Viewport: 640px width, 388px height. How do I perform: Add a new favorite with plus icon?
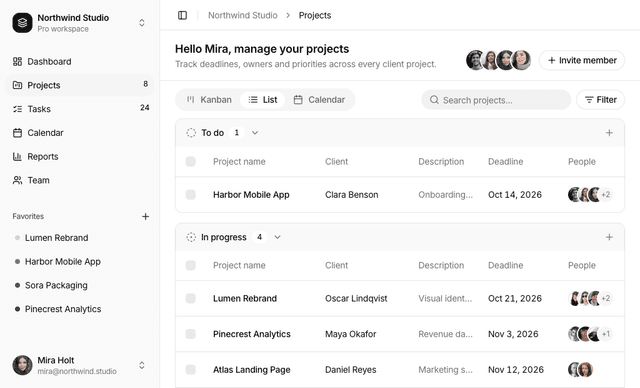coord(145,217)
